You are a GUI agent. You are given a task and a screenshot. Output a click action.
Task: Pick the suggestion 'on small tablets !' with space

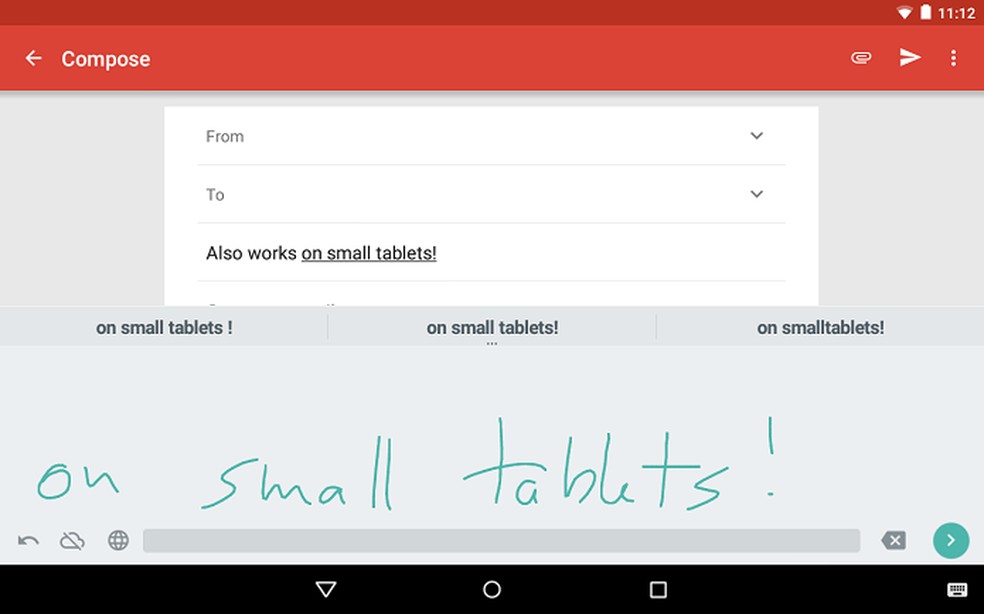(x=164, y=327)
